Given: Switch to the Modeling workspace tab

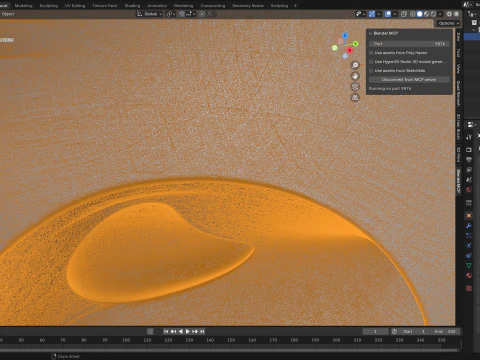Looking at the screenshot, I should tap(23, 6).
